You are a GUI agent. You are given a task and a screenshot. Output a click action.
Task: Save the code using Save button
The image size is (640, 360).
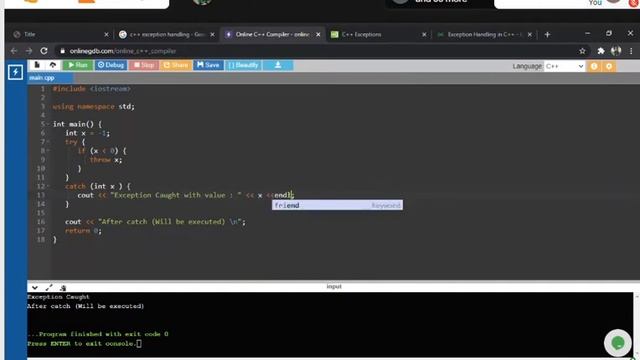(208, 65)
